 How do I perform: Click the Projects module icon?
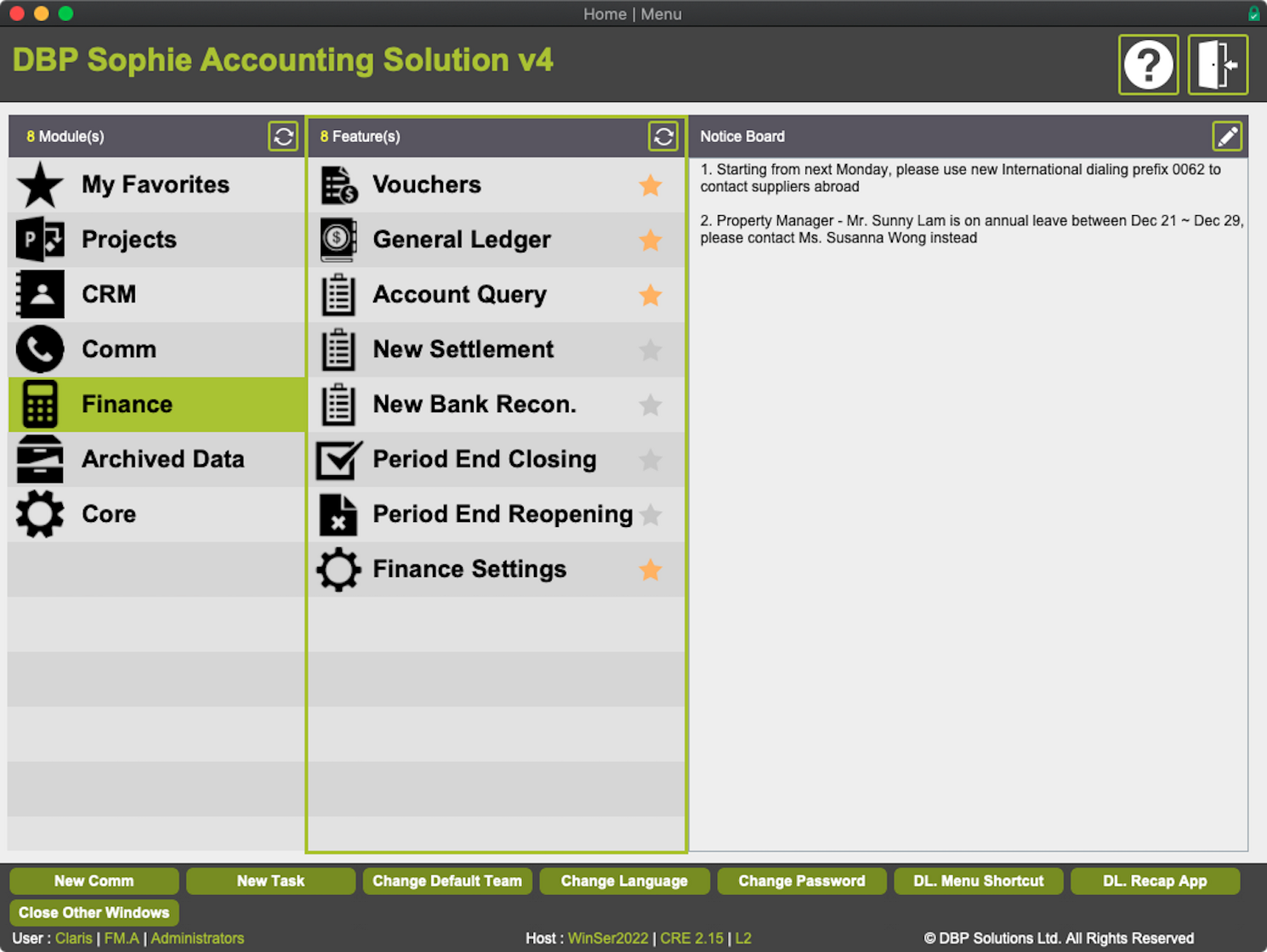[x=40, y=240]
